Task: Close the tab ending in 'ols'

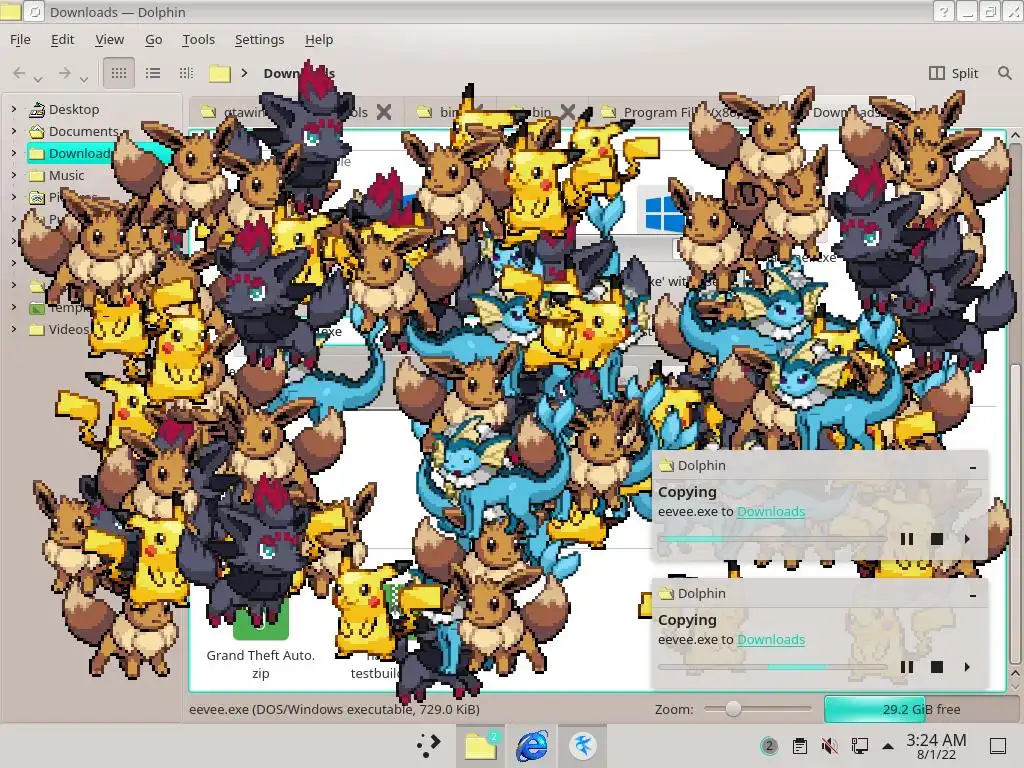Action: point(384,112)
